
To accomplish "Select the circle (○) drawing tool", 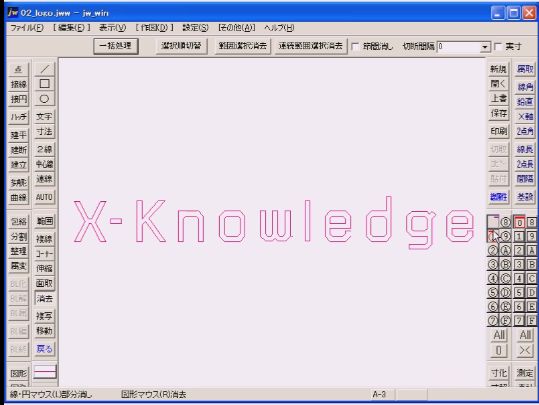I will click(x=44, y=99).
